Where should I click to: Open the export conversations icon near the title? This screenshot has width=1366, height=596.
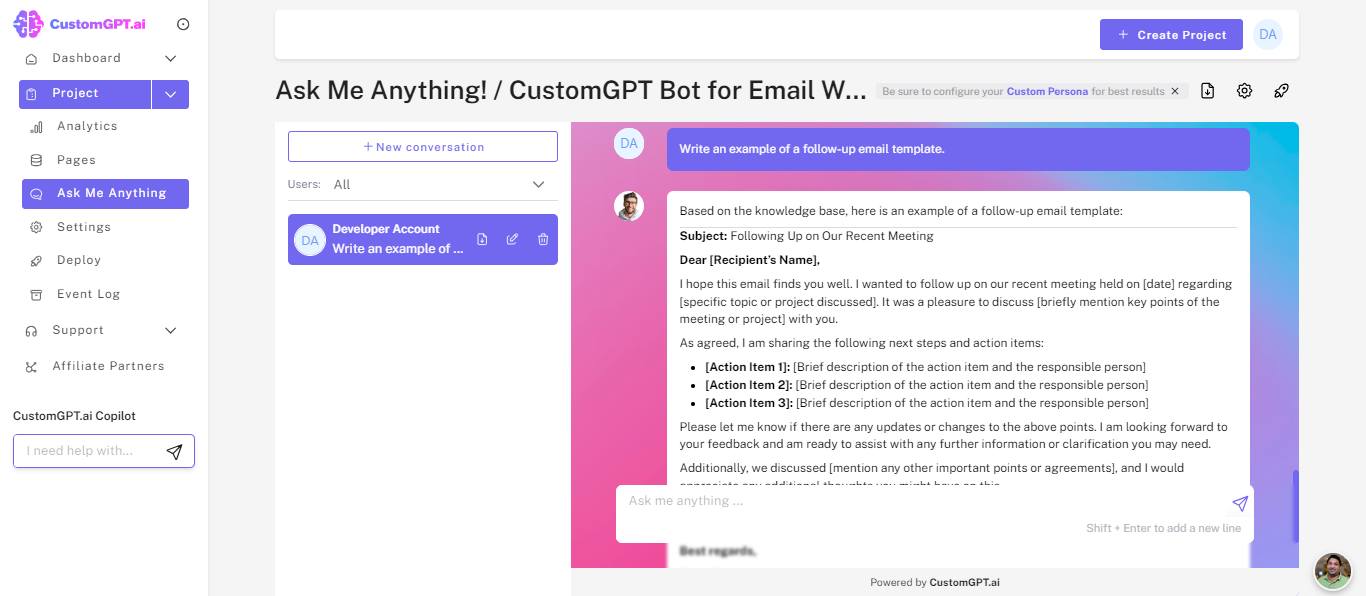coord(1207,90)
